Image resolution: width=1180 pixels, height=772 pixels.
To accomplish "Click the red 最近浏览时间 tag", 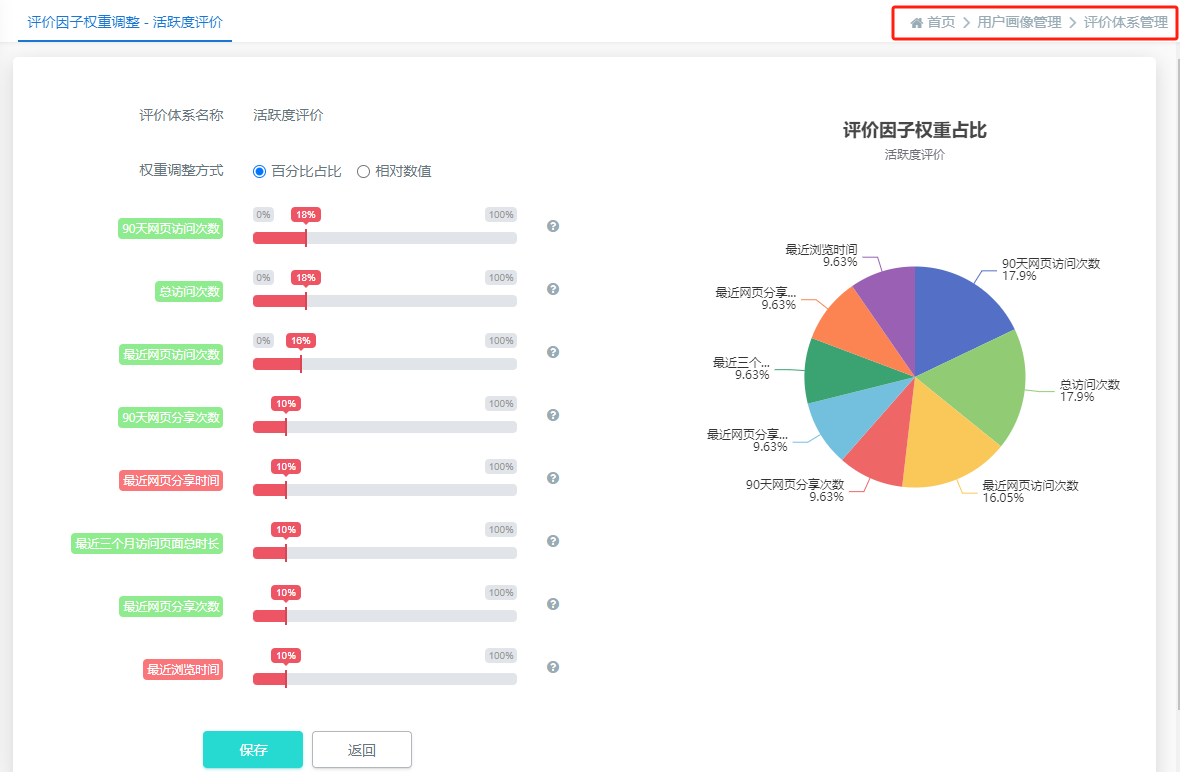I will [x=183, y=670].
